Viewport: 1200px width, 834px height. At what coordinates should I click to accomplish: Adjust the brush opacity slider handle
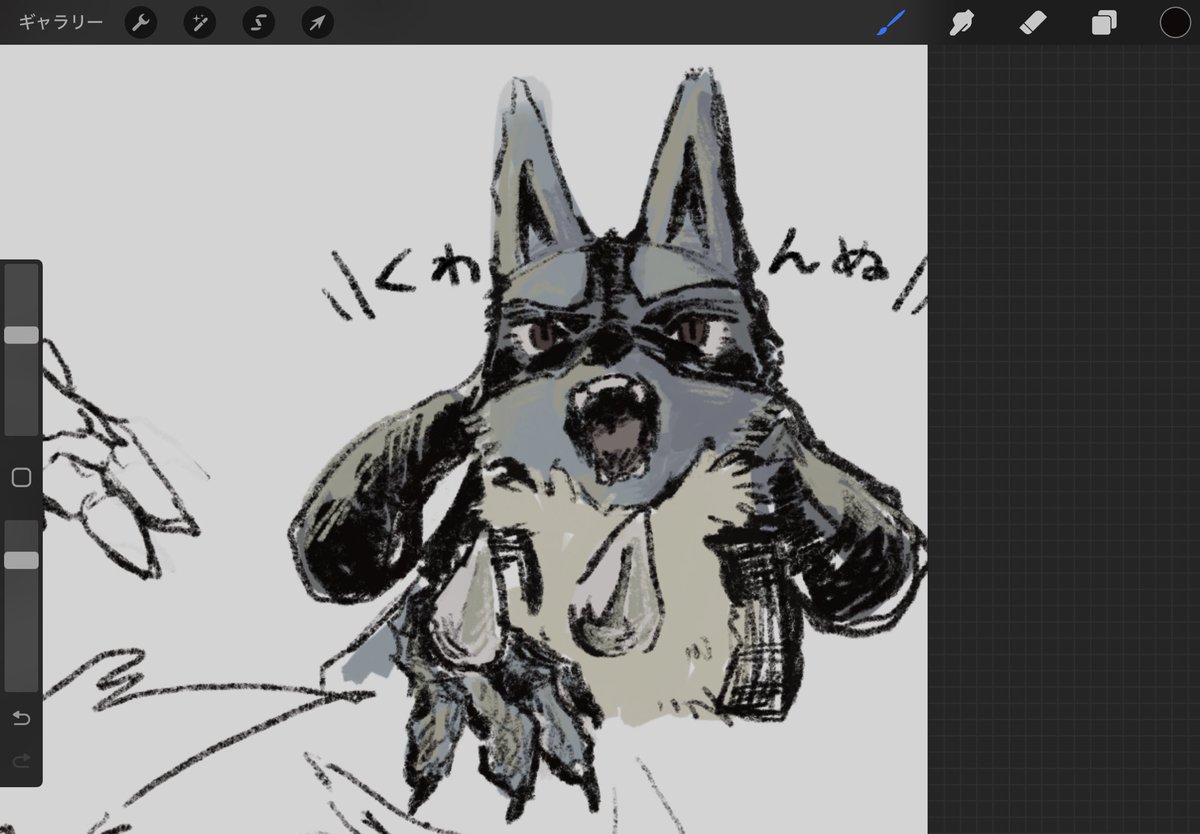point(21,560)
